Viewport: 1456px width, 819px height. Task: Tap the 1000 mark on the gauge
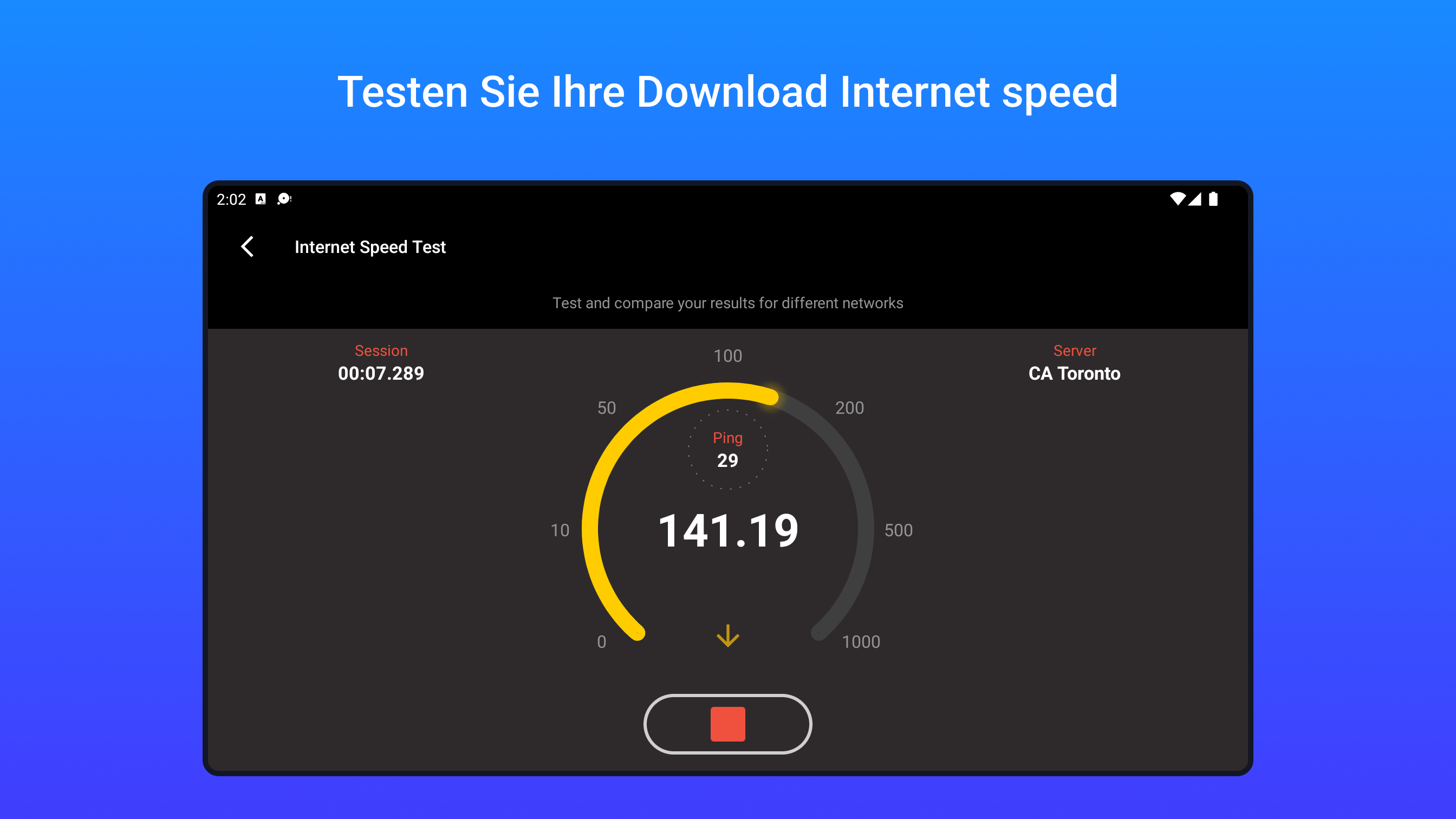click(861, 641)
